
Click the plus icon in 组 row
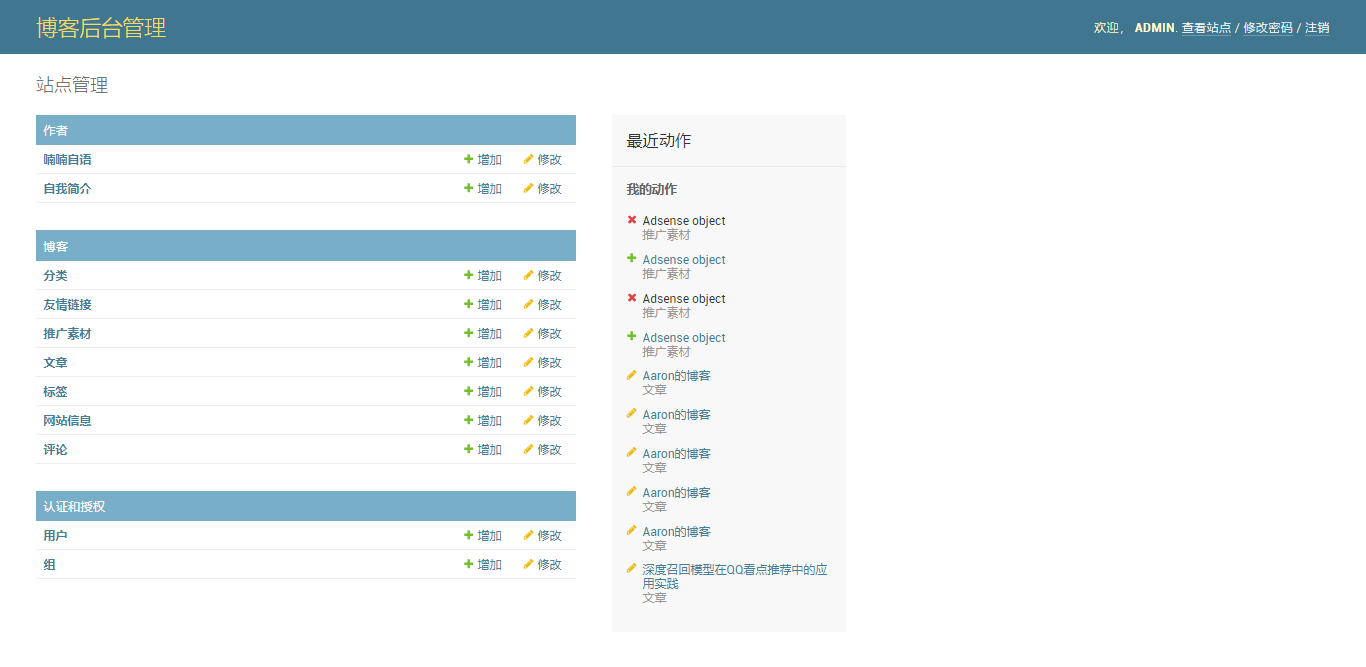click(x=468, y=564)
